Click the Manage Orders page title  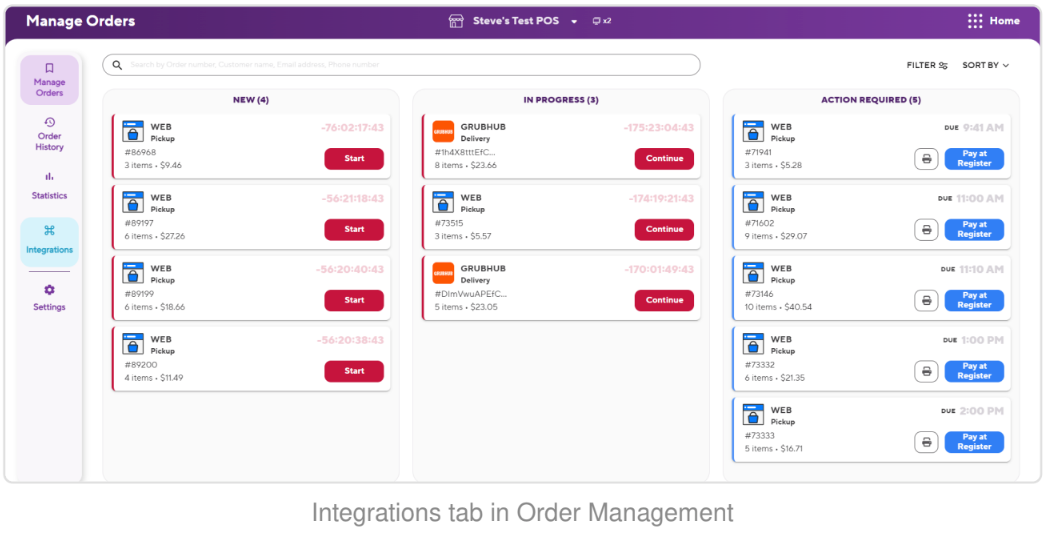coord(81,21)
